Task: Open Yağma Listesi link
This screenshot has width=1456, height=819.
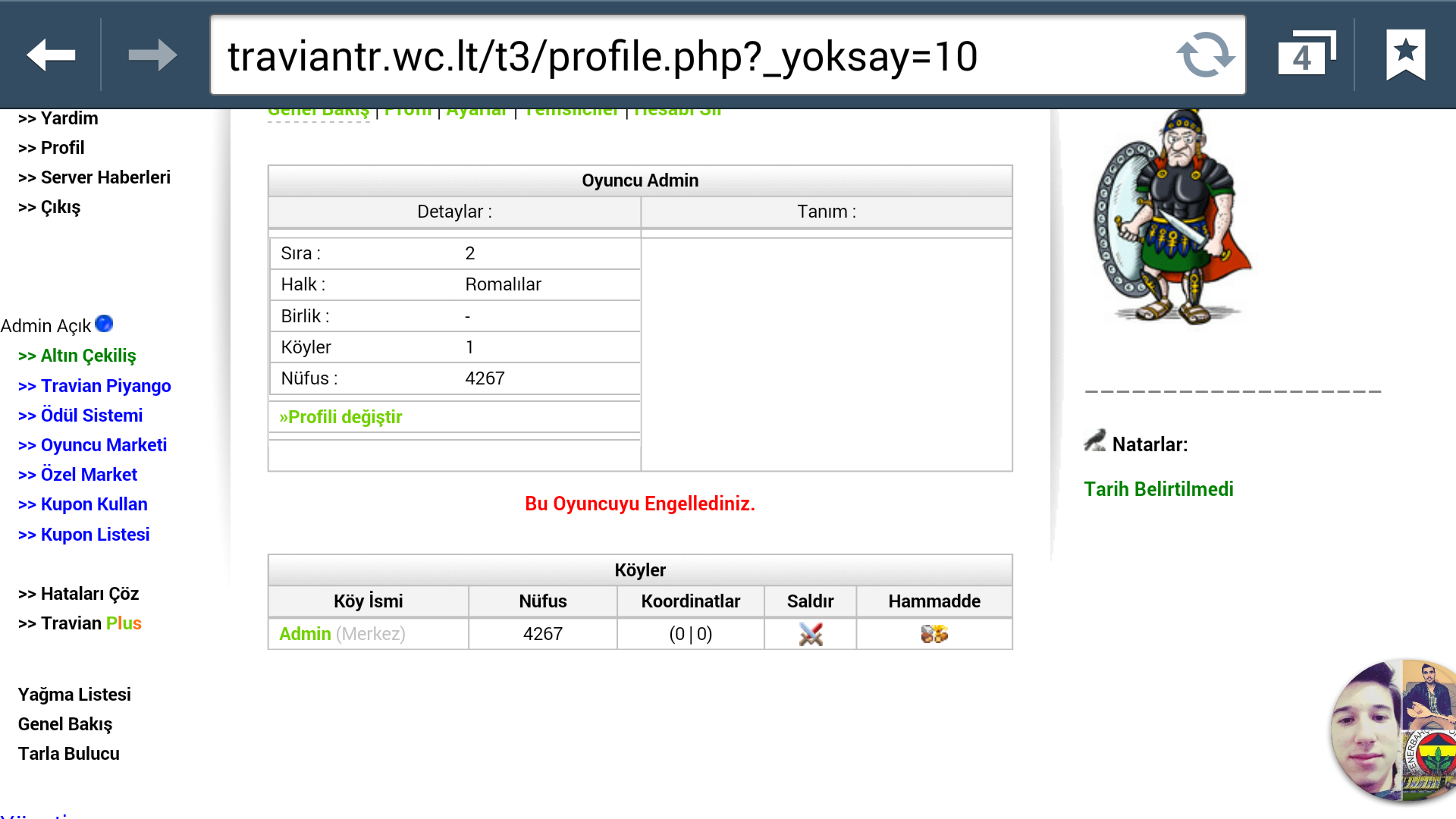Action: coord(74,695)
